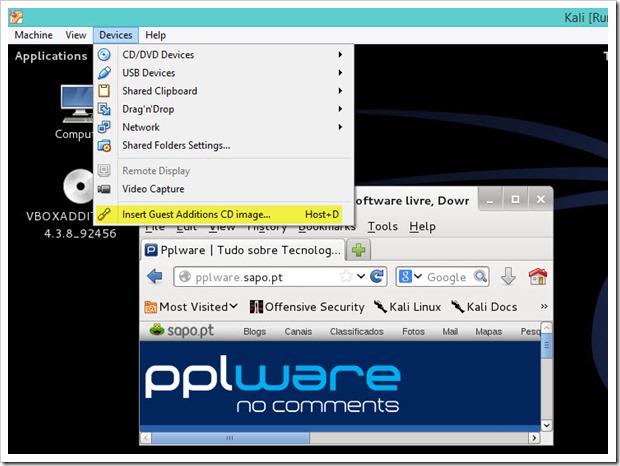Expand the USB Devices arrow

pos(340,73)
